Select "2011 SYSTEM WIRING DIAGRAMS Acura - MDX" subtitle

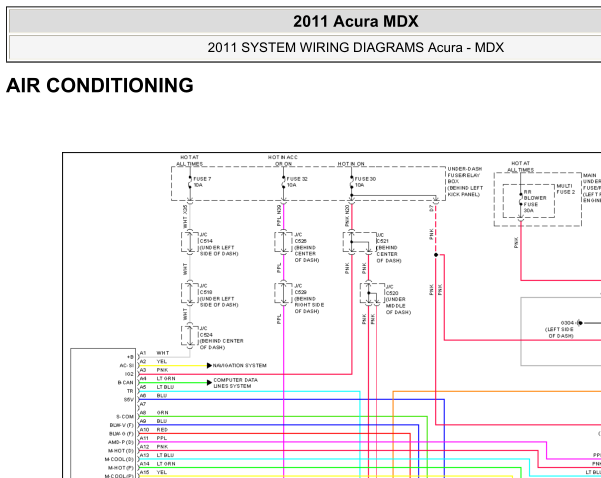[356, 48]
